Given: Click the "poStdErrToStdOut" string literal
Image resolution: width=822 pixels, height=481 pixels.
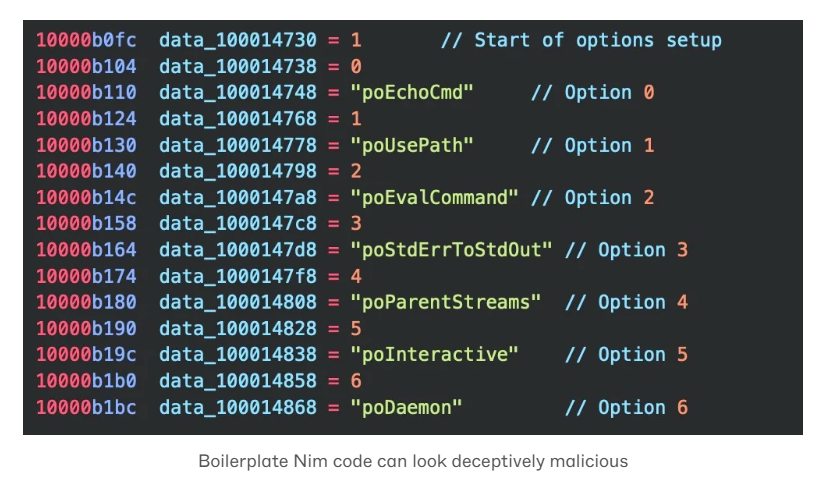Looking at the screenshot, I should point(451,250).
